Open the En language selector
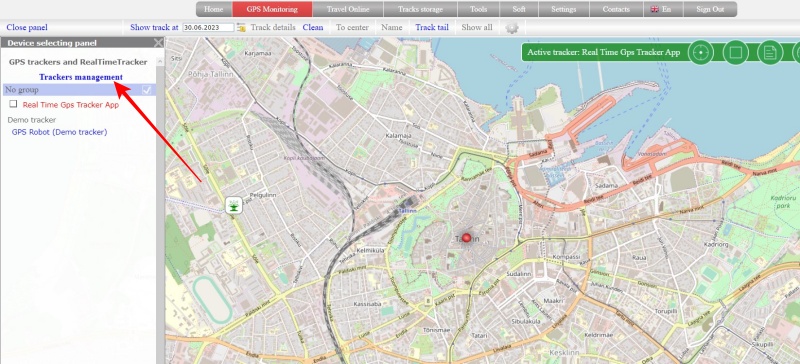 point(661,9)
